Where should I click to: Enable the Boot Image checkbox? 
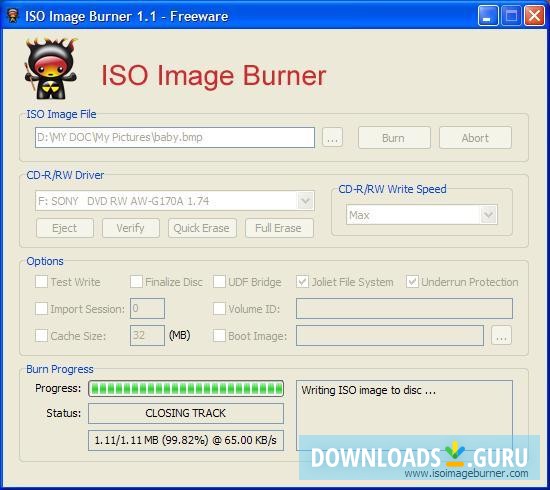tap(219, 336)
